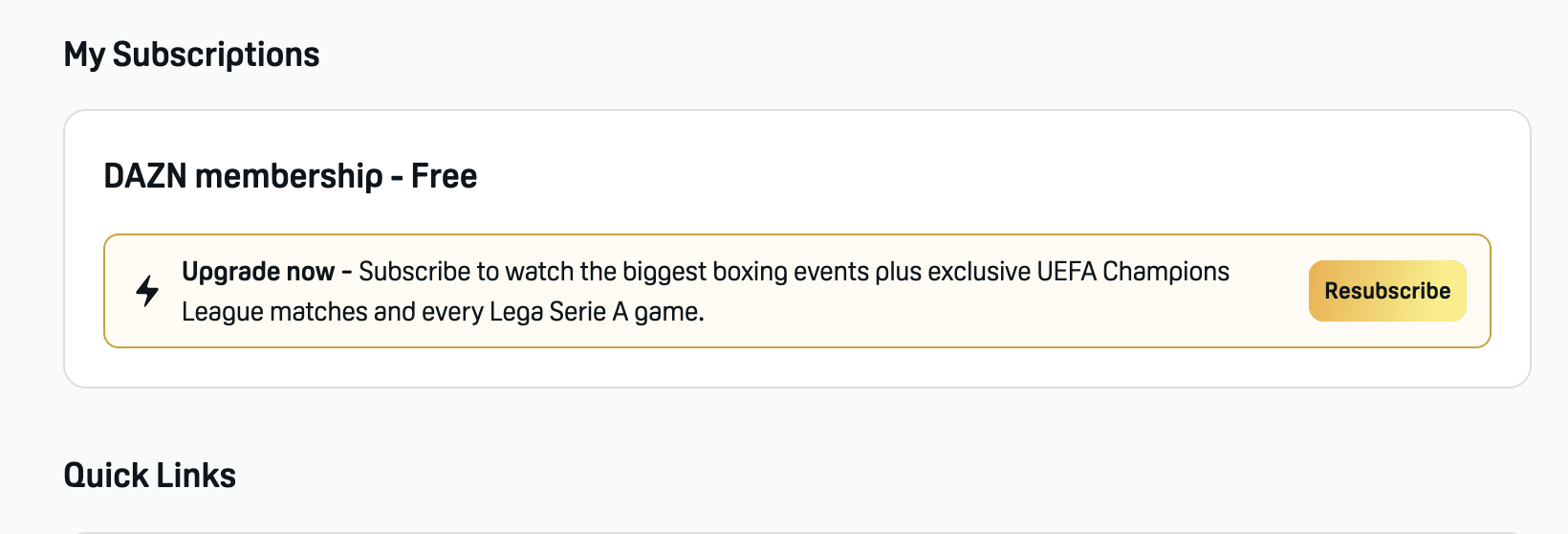Click the word "Subscriptions" in page heading
This screenshot has height=534, width=1568.
point(216,55)
